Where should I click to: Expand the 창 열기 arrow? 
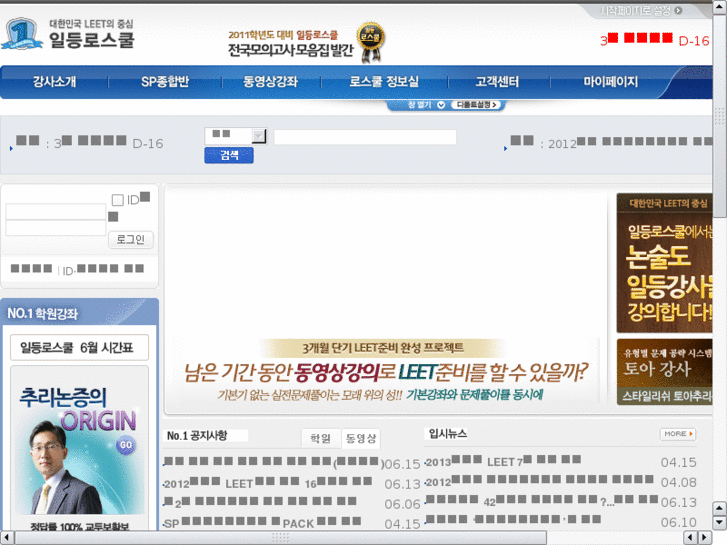441,105
